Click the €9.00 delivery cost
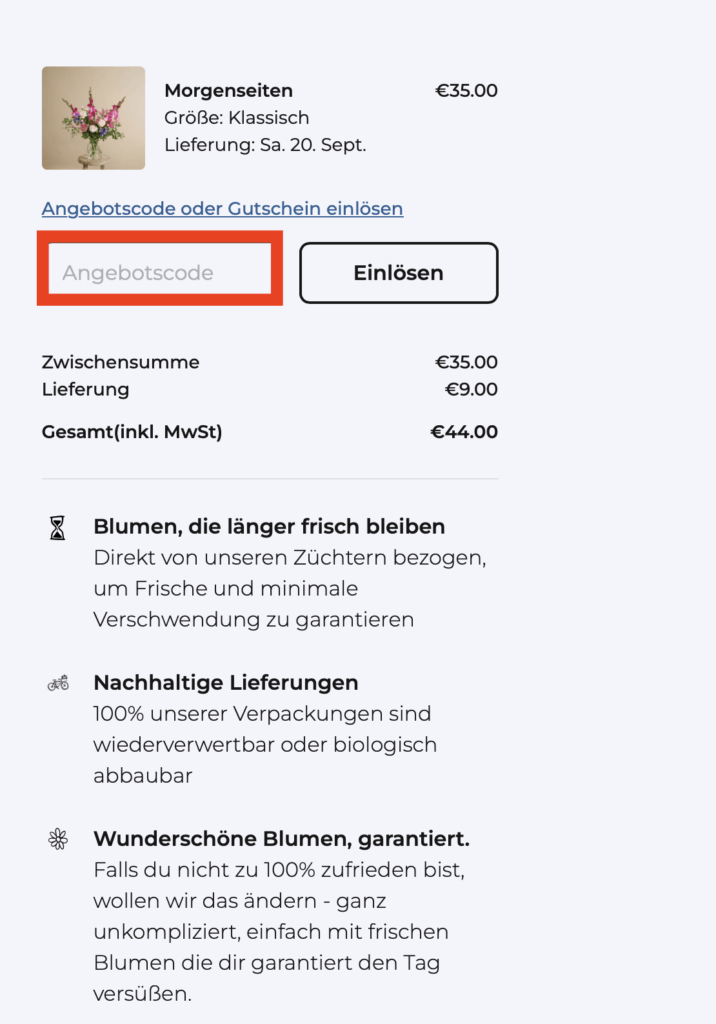The width and height of the screenshot is (716, 1024). pos(471,390)
